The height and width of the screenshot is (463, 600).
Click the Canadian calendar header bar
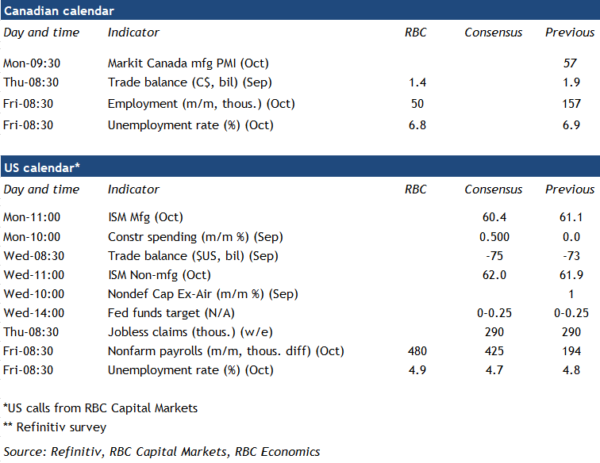click(300, 12)
